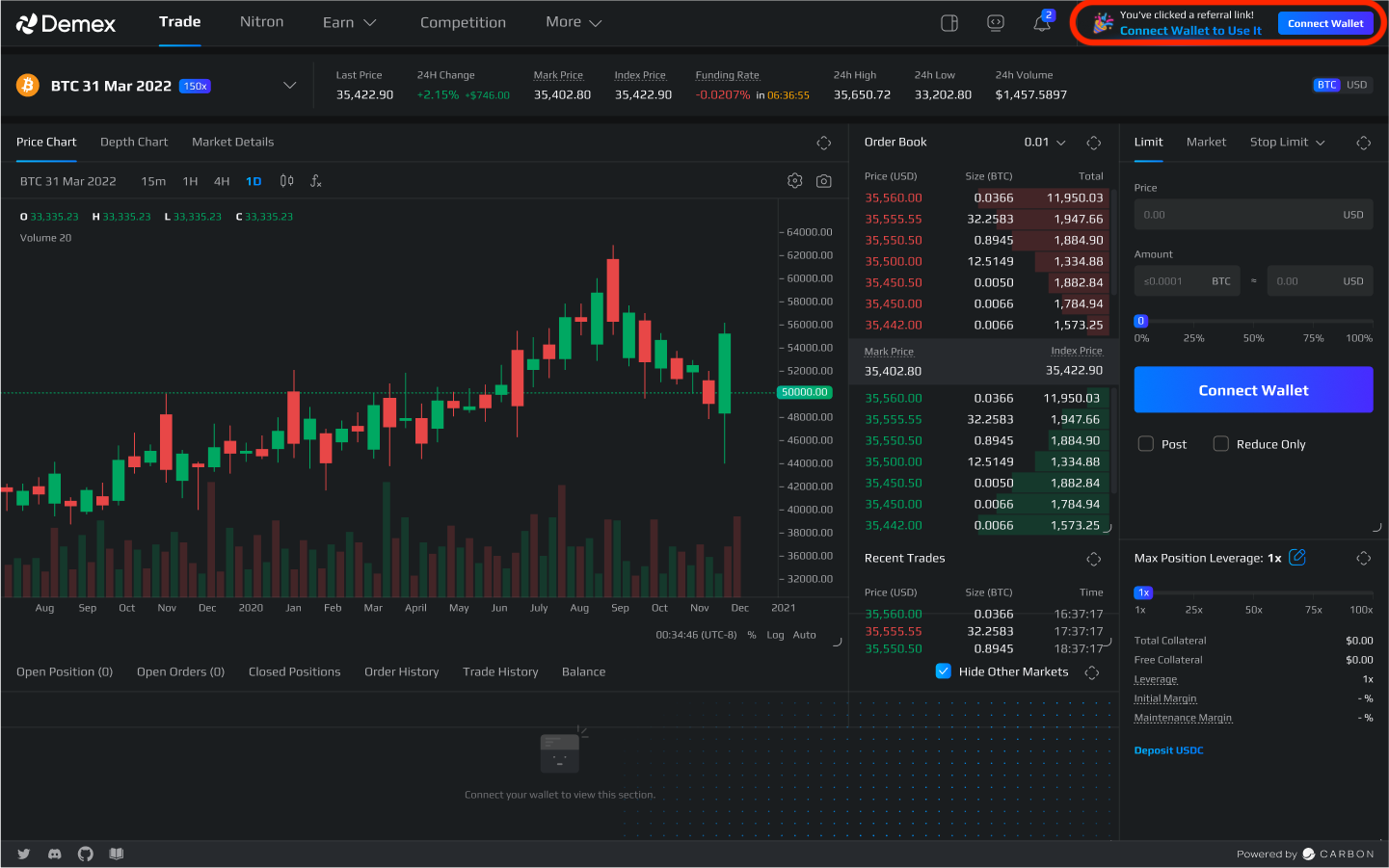Edit max position leverage pencil icon
Screen dimensions: 1389x868
(1297, 558)
